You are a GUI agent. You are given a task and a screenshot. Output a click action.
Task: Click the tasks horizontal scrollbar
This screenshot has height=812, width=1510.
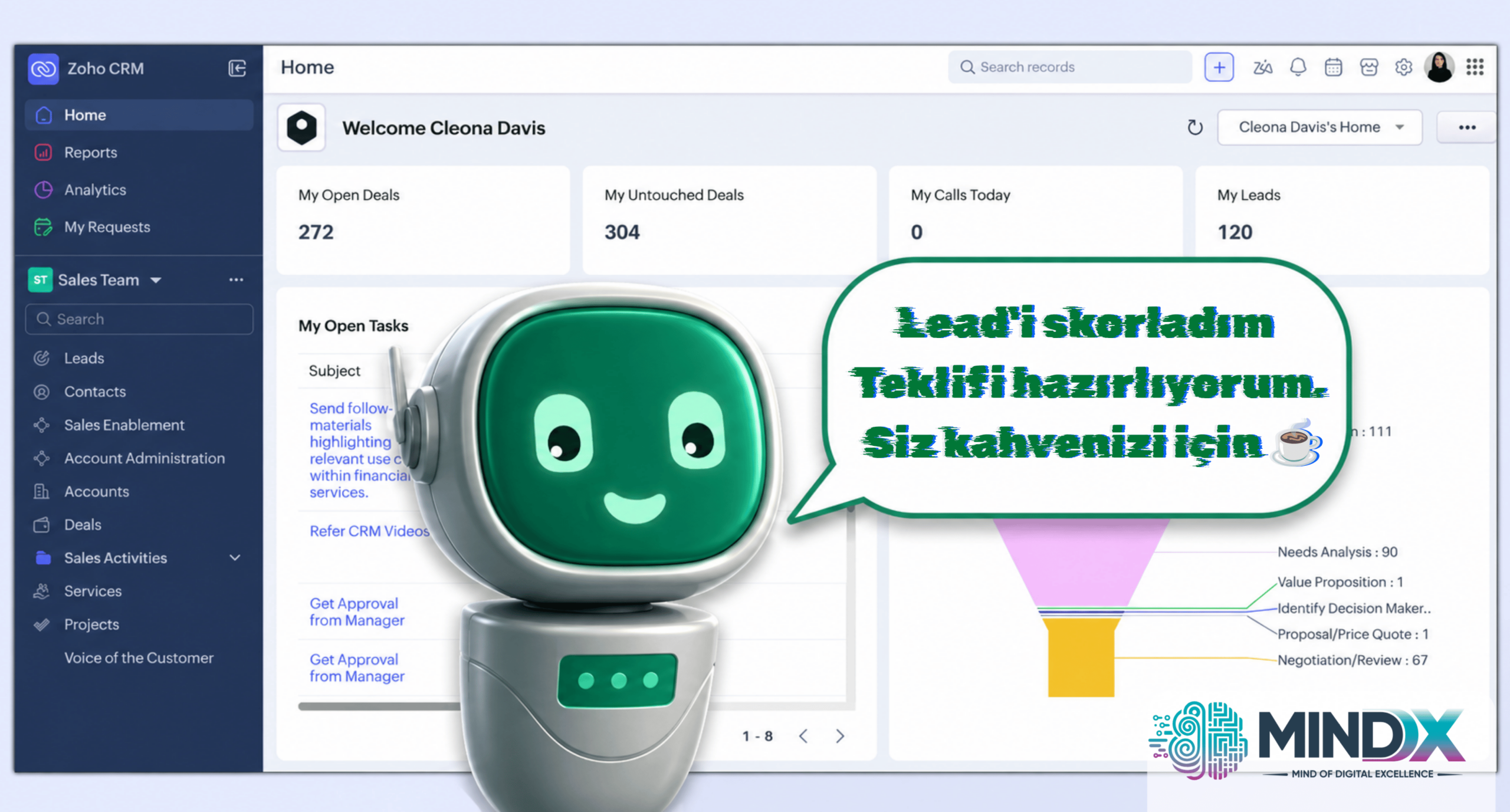click(380, 706)
